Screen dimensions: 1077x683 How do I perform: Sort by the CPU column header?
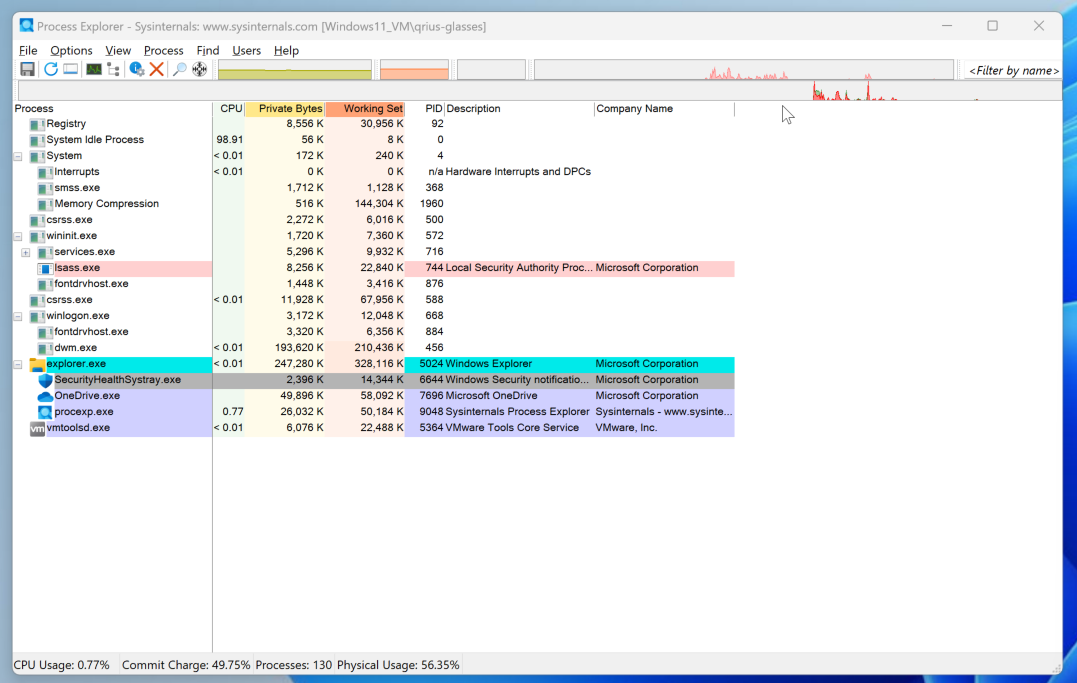click(229, 109)
